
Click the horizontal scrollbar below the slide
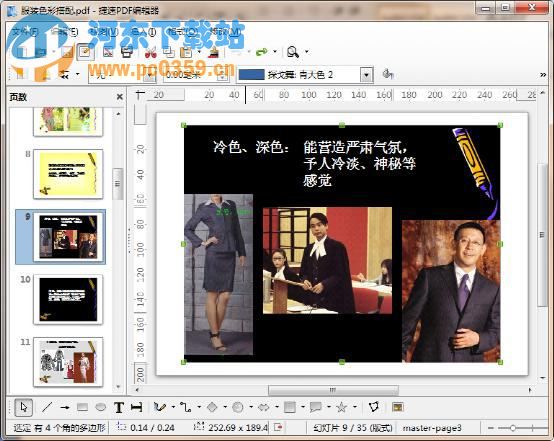pyautogui.click(x=333, y=390)
